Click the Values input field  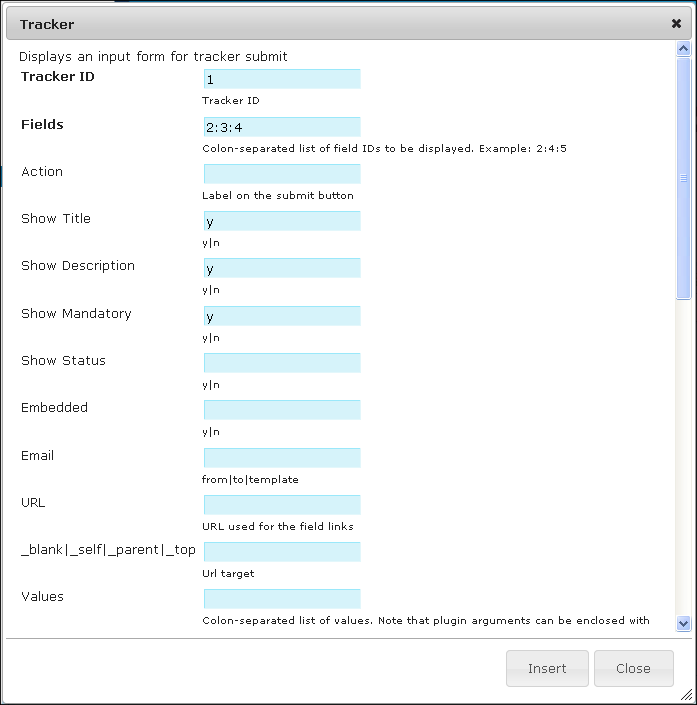(282, 599)
